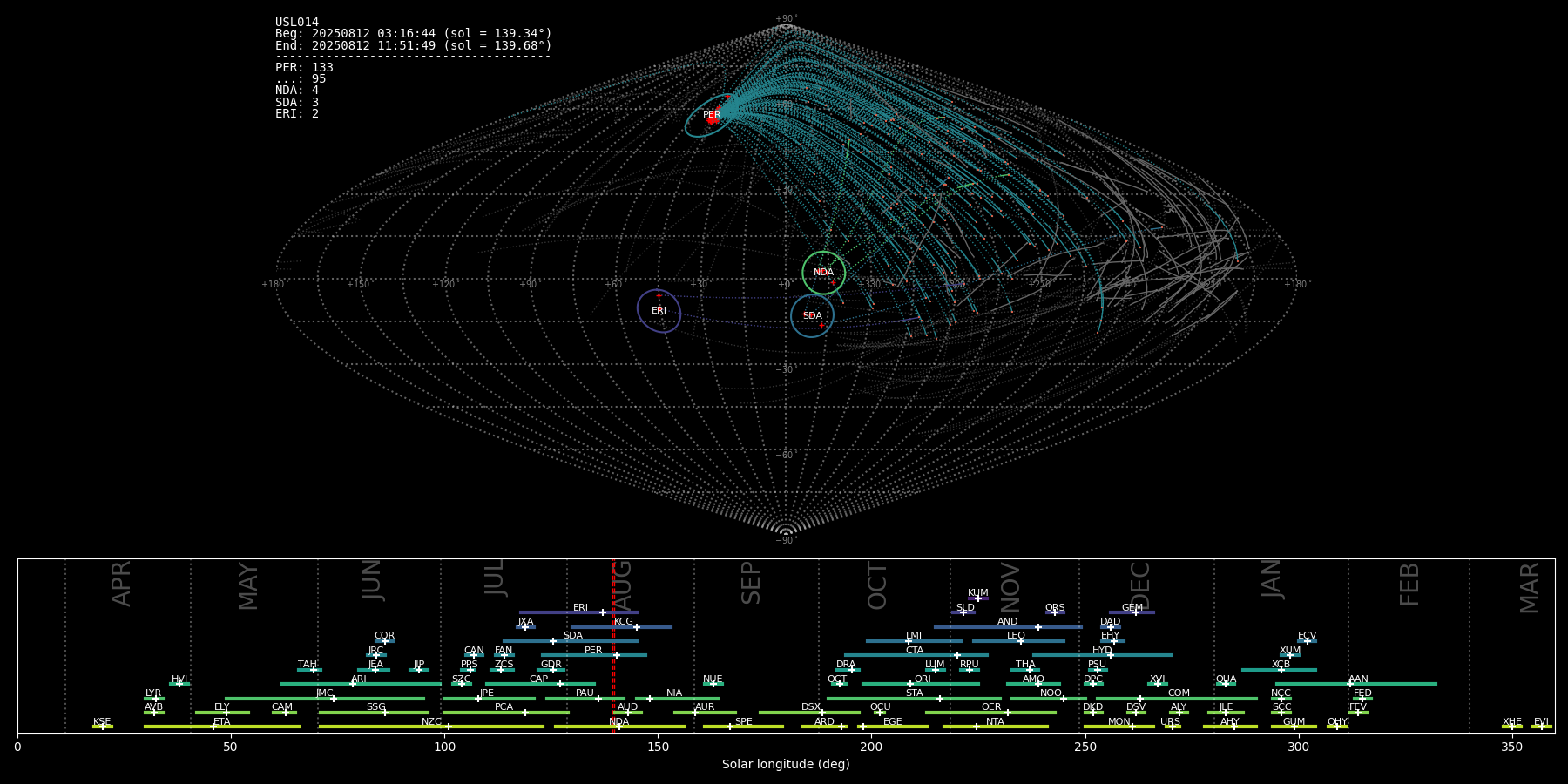The height and width of the screenshot is (784, 1568).
Task: Click the URS shower bar in timeline
Action: (x=1173, y=727)
